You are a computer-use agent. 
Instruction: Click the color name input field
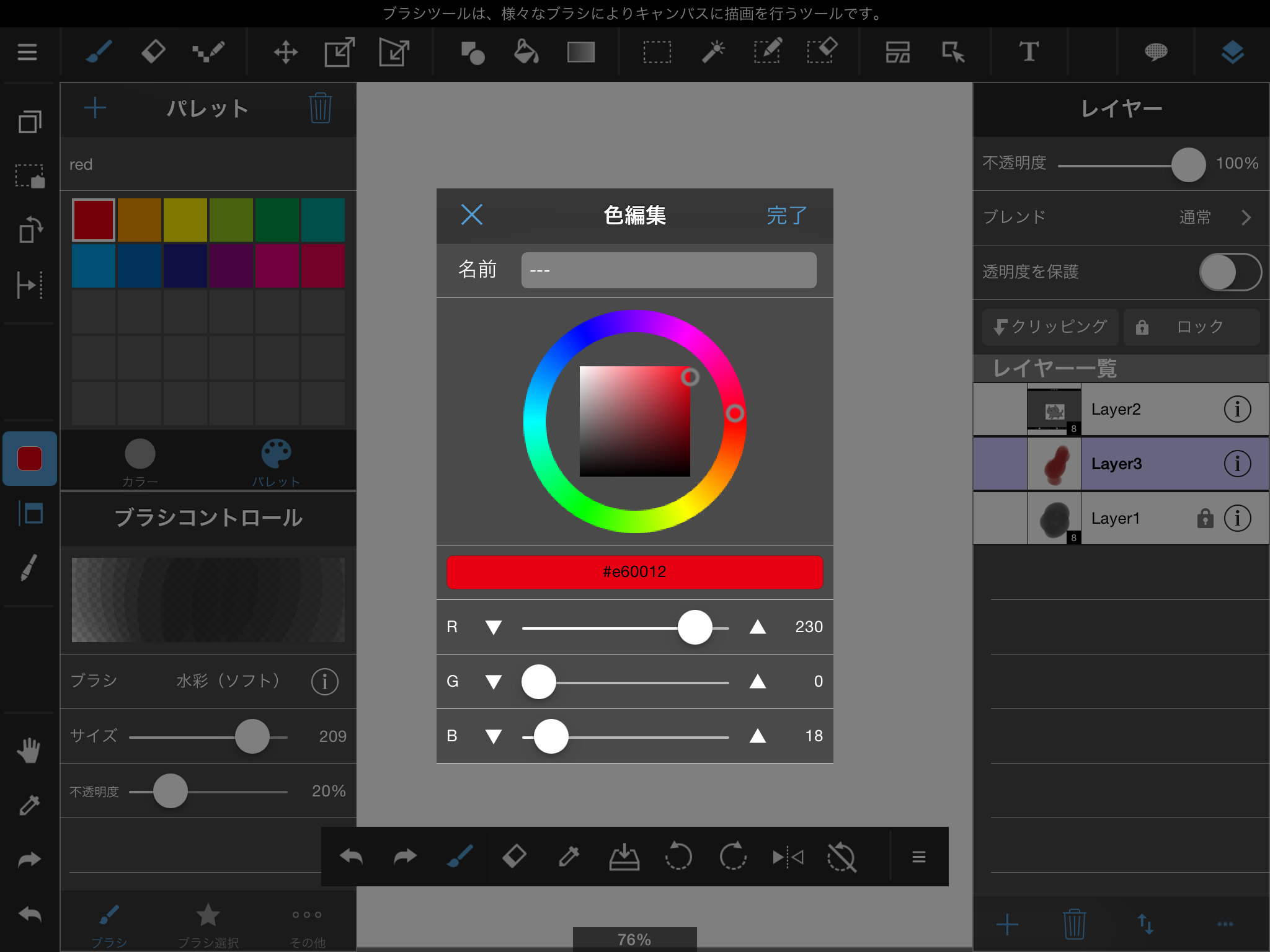[x=668, y=270]
